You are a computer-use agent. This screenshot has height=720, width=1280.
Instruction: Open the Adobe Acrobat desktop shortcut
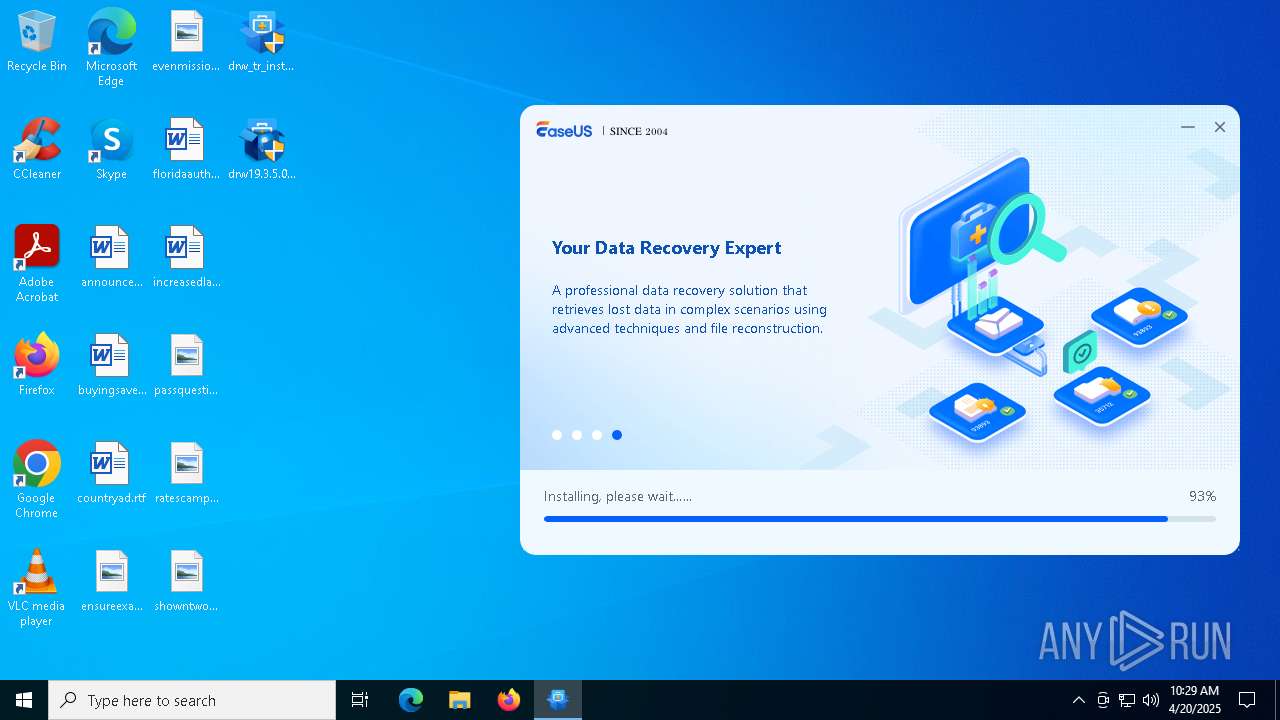[x=37, y=264]
